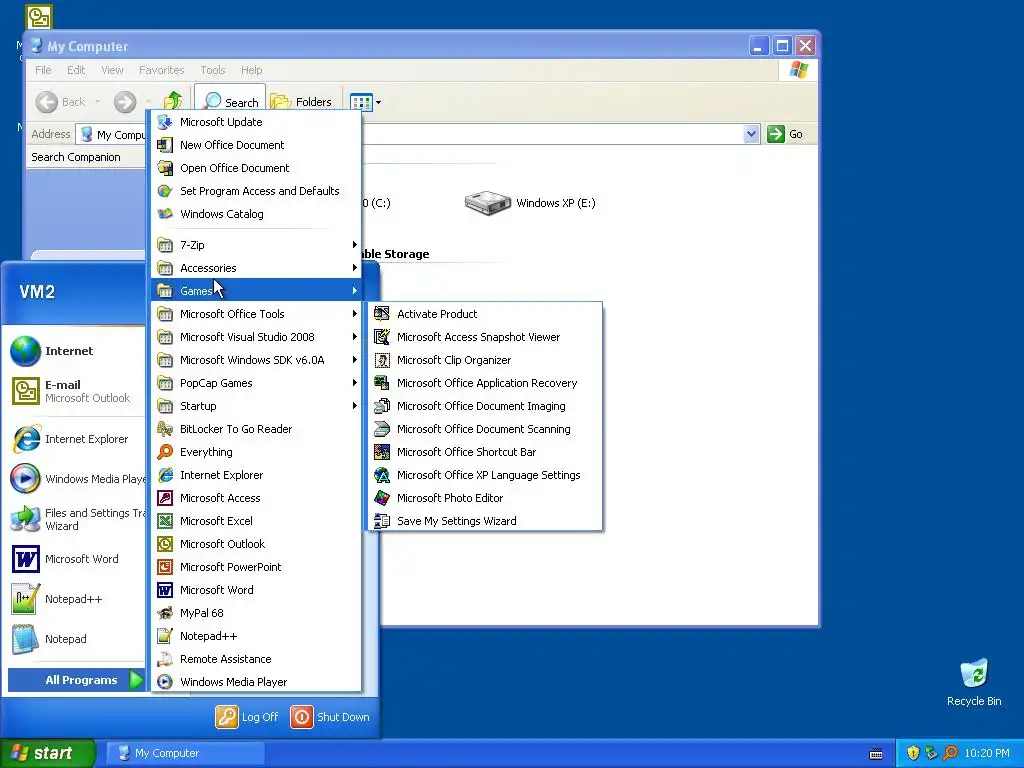Open the Favorites menu
Image resolution: width=1024 pixels, height=768 pixels.
coord(161,70)
